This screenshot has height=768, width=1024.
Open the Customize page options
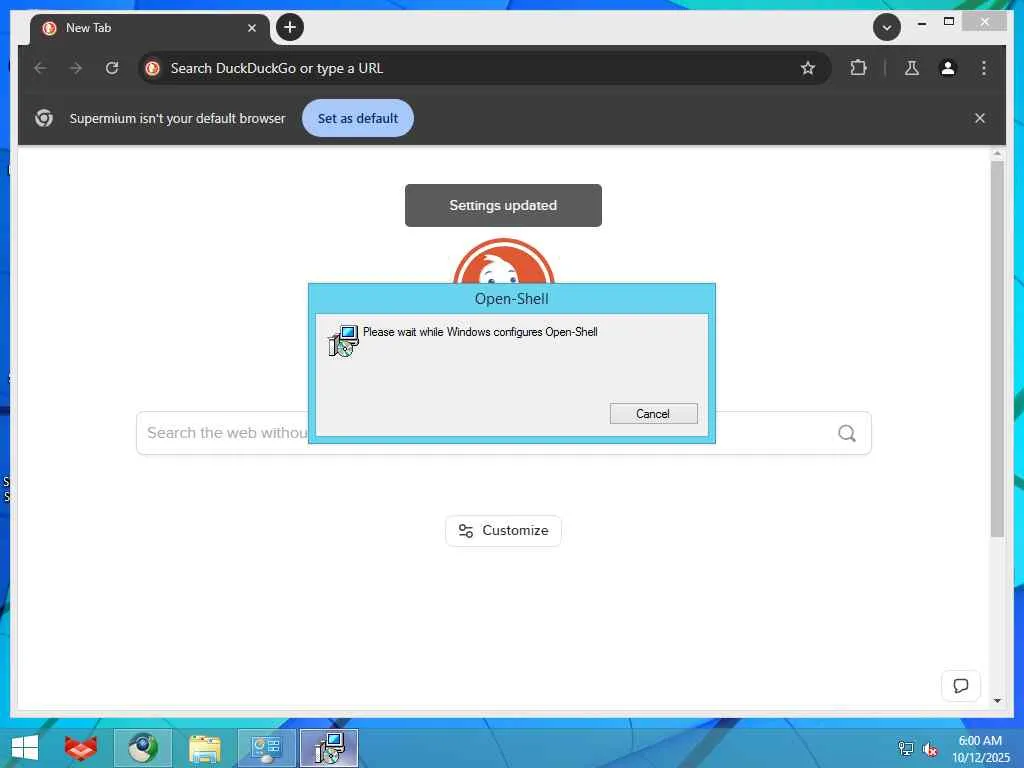click(x=503, y=530)
